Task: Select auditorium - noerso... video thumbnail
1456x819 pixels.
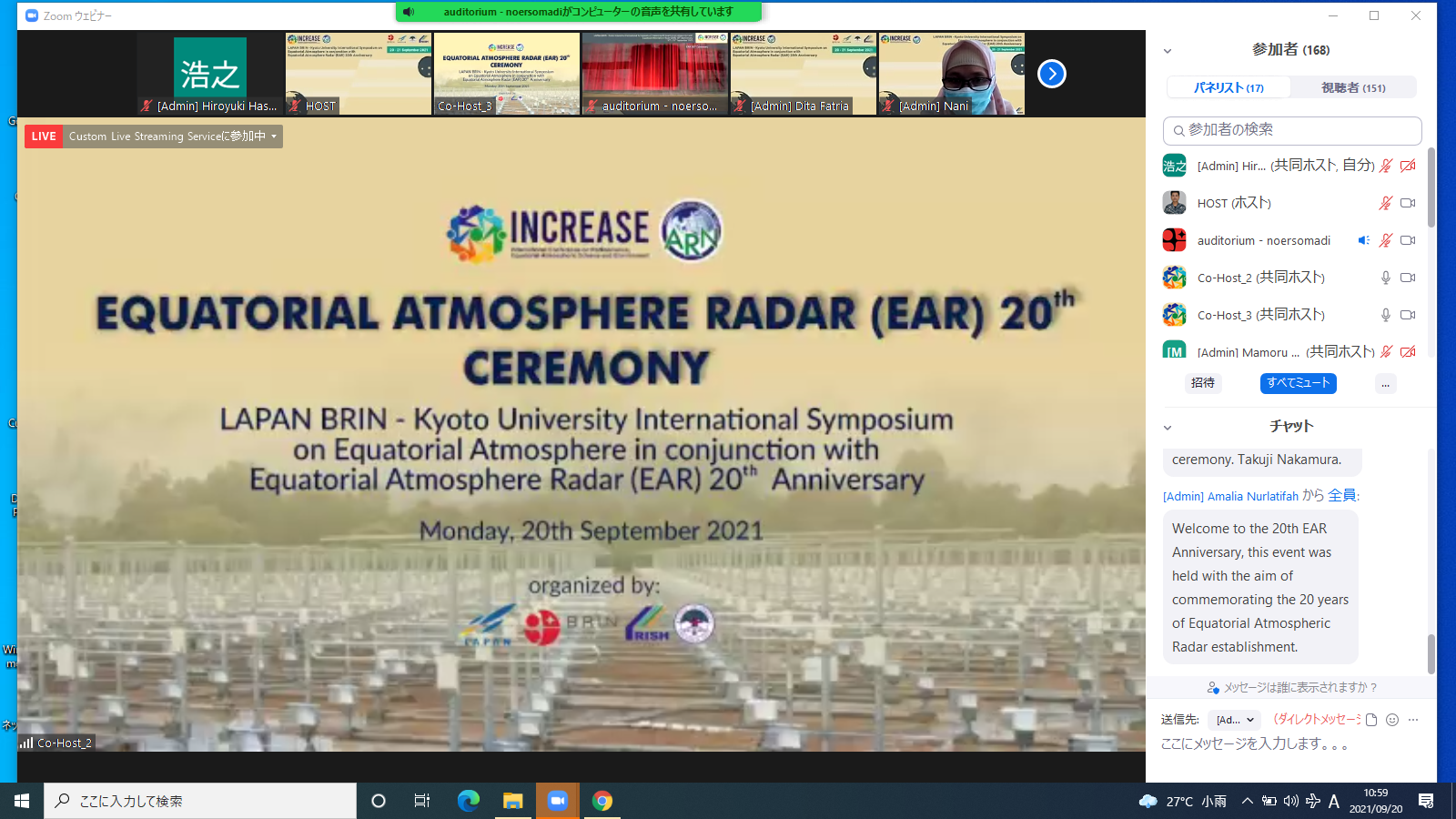Action: click(x=655, y=74)
